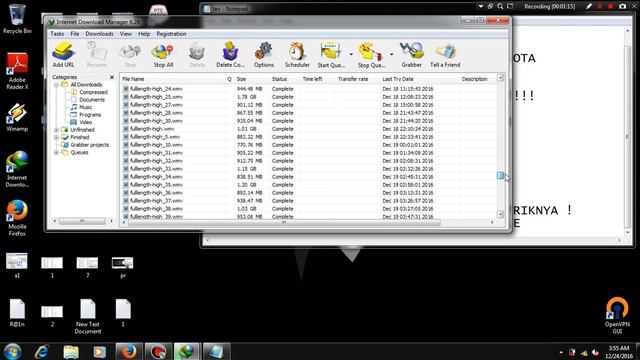Select file fullength-high_24.wmv row

pyautogui.click(x=309, y=89)
